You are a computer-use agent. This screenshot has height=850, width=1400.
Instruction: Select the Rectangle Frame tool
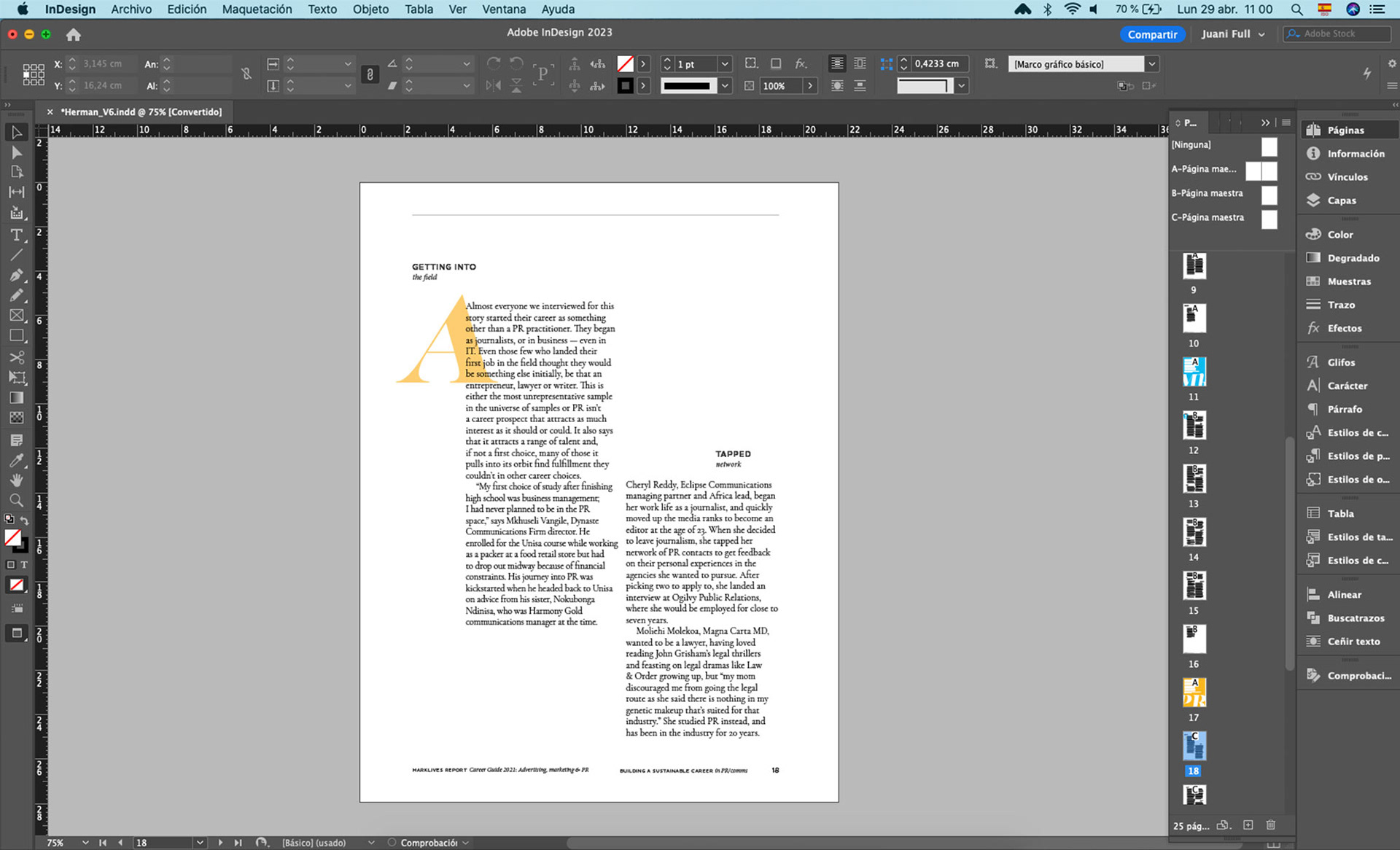coord(16,316)
